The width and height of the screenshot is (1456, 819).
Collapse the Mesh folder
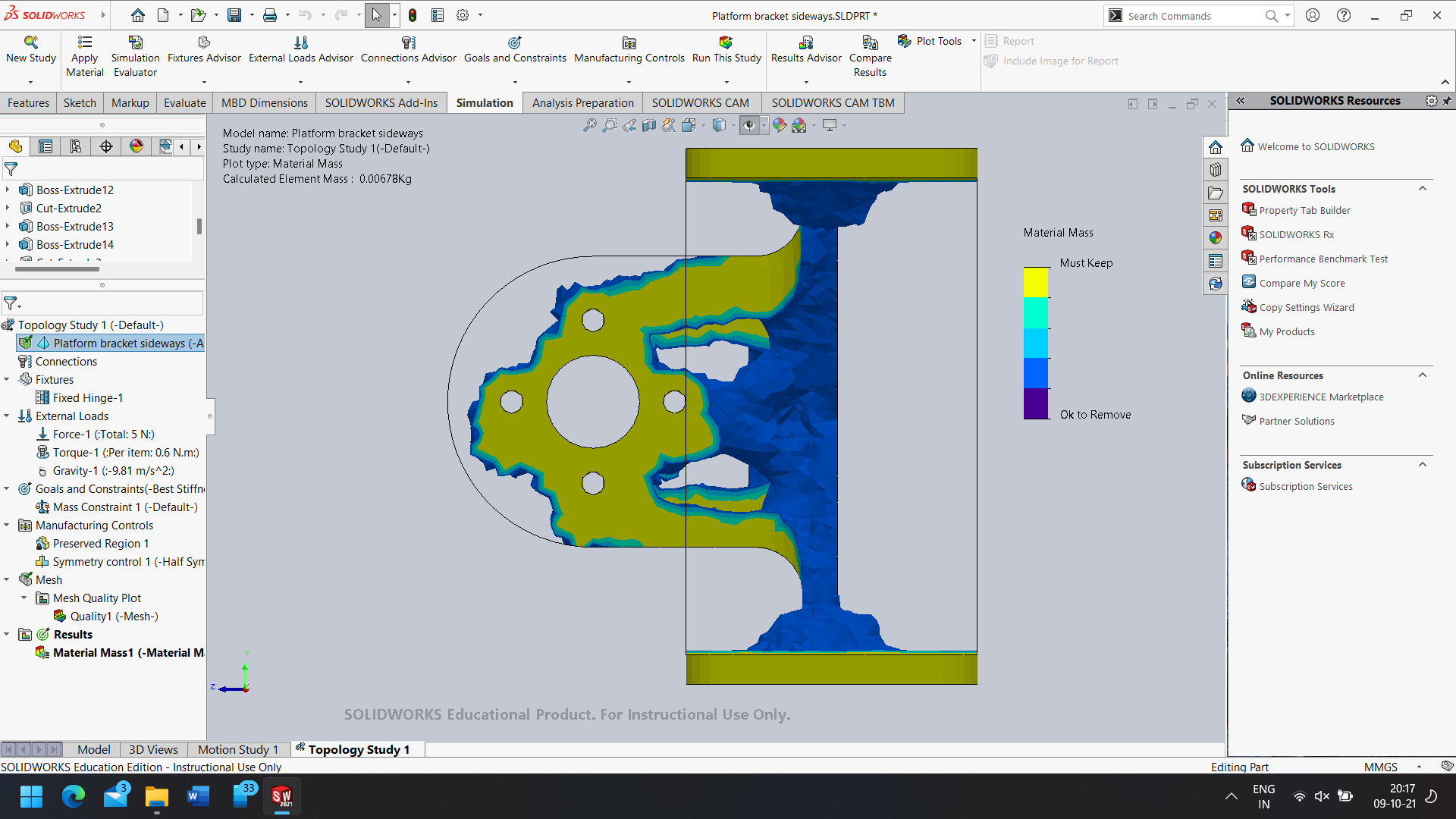(x=7, y=579)
